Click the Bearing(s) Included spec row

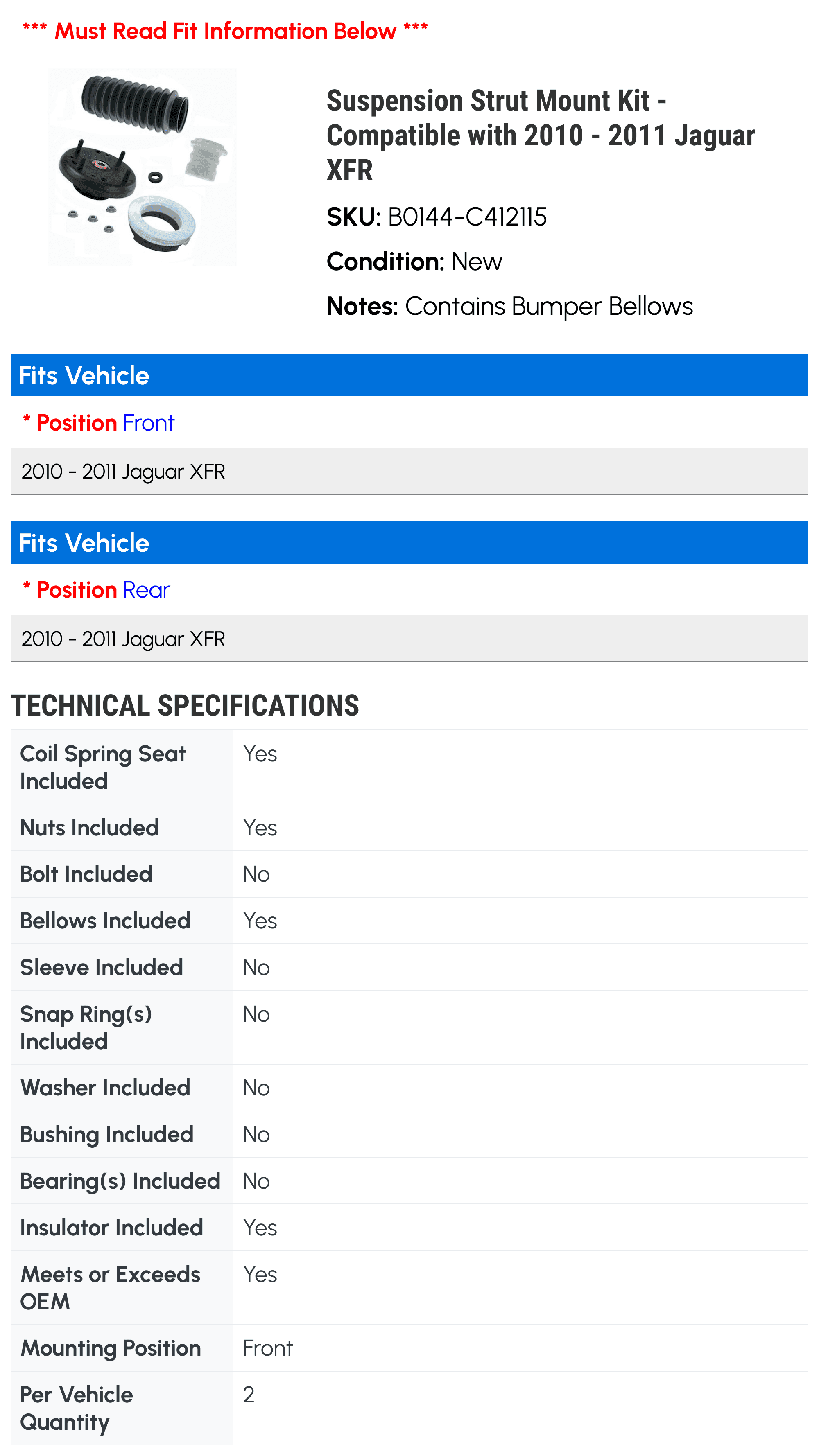[409, 1181]
